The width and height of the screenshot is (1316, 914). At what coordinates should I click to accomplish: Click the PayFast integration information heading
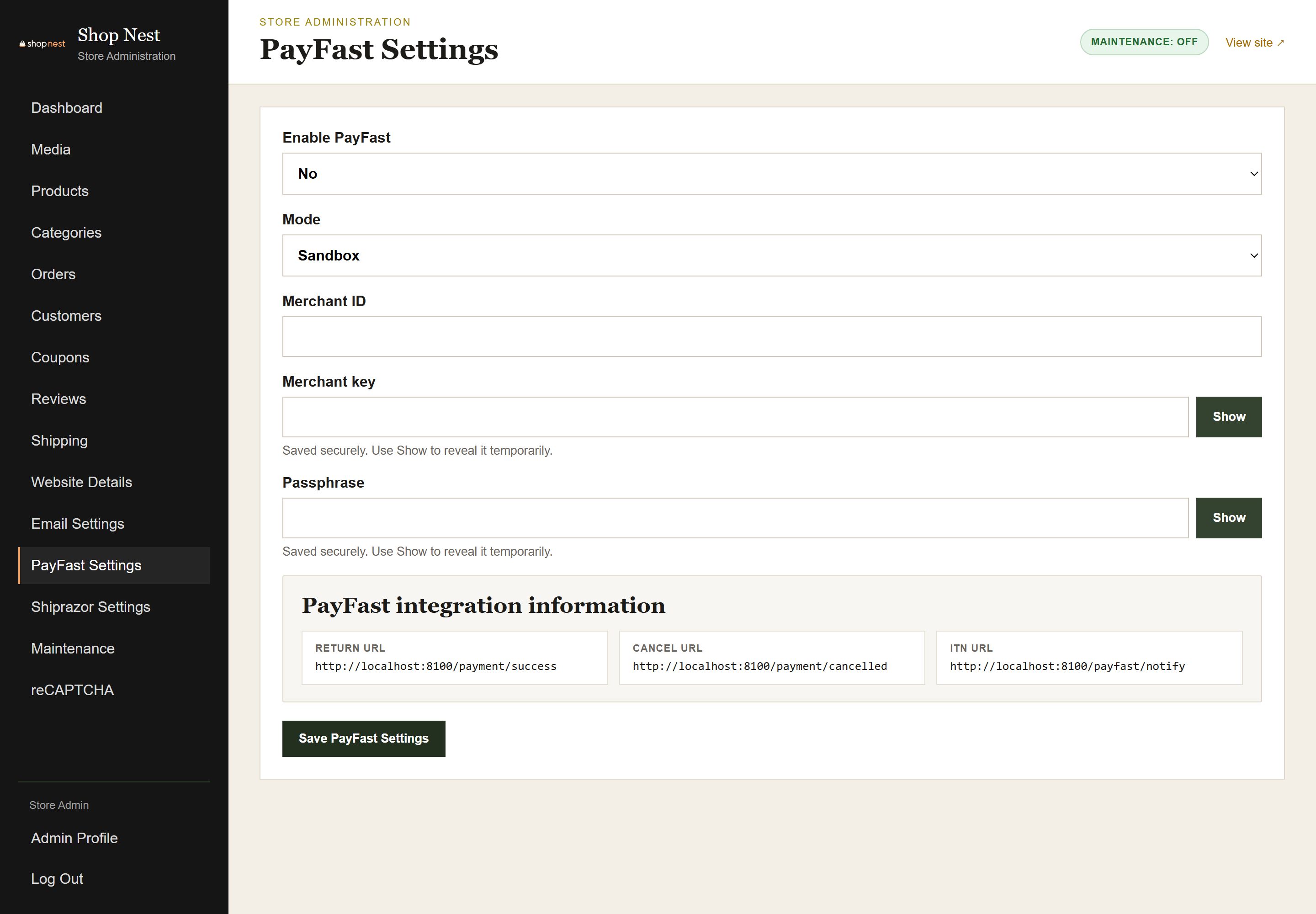click(x=483, y=606)
